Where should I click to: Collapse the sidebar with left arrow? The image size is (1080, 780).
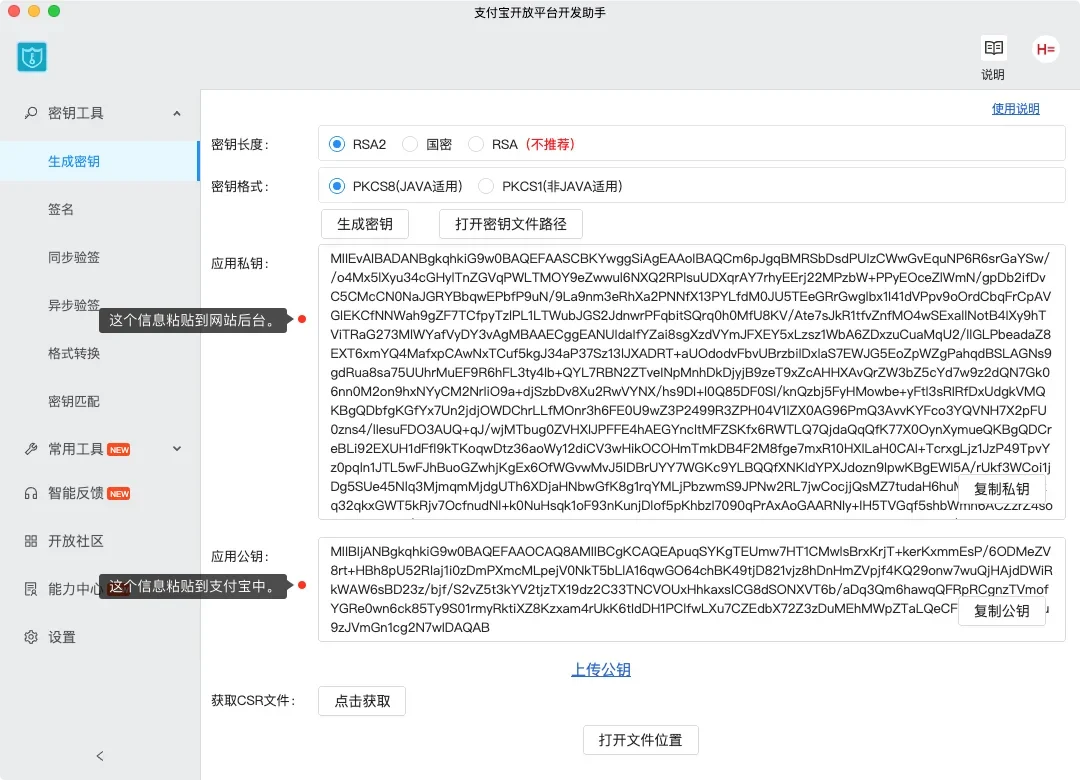(99, 756)
